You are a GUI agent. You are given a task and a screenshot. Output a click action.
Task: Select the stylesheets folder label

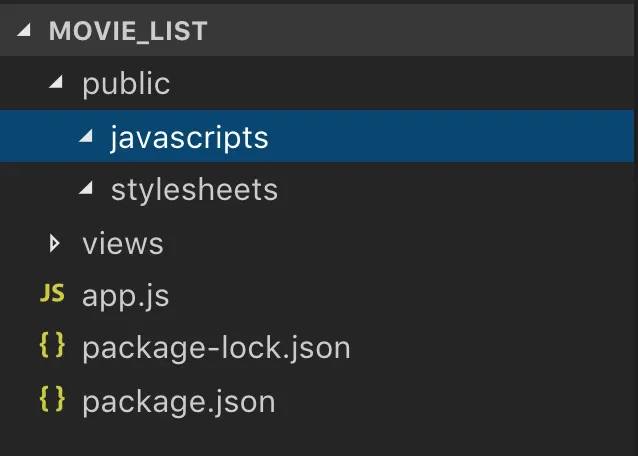(194, 190)
